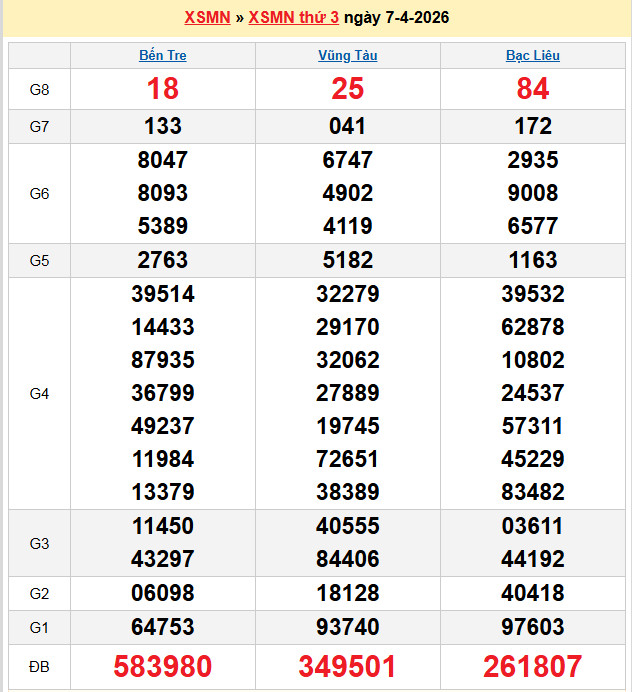Click the G7 result 041

[347, 126]
